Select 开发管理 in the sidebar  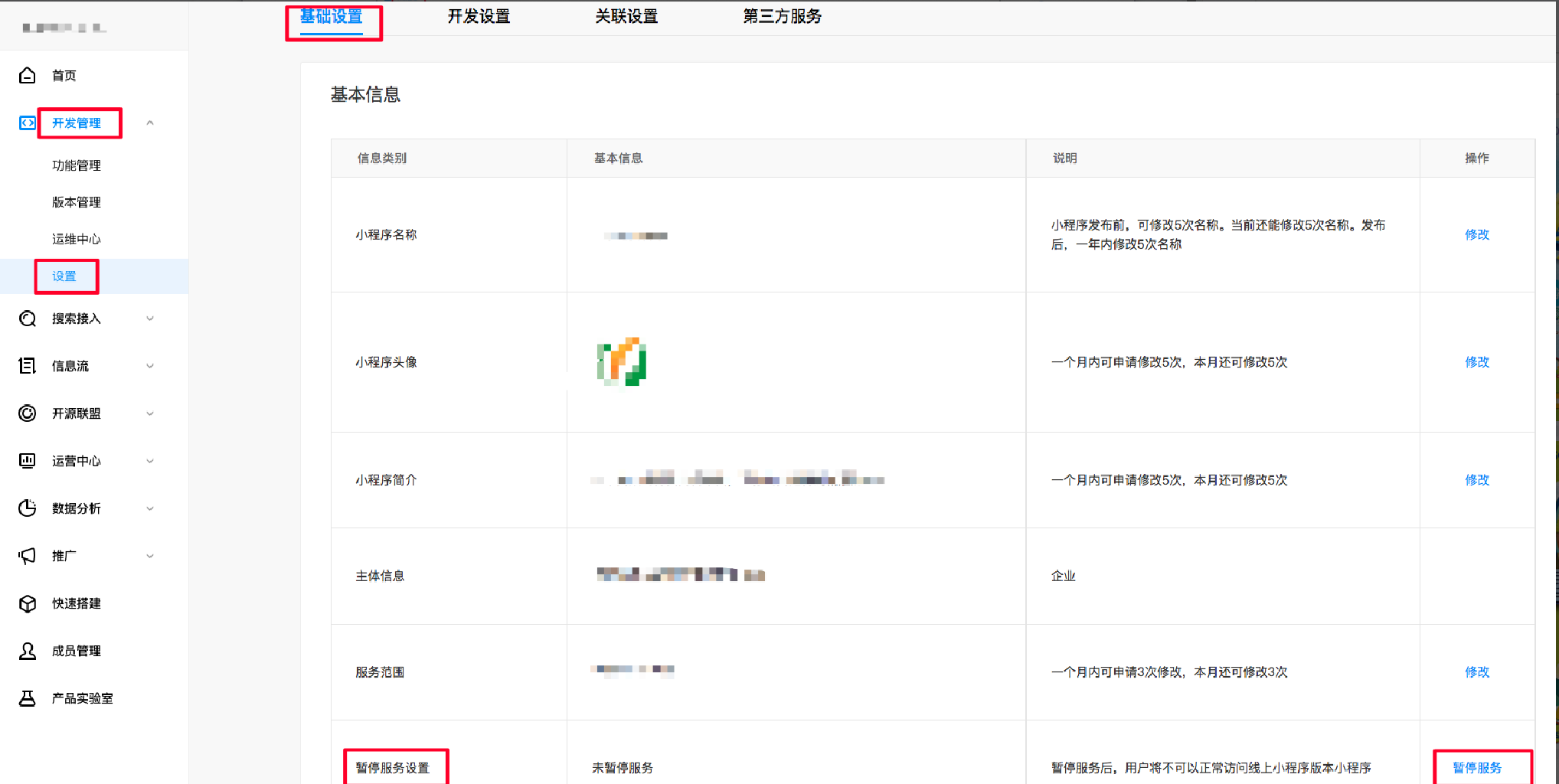(x=77, y=122)
